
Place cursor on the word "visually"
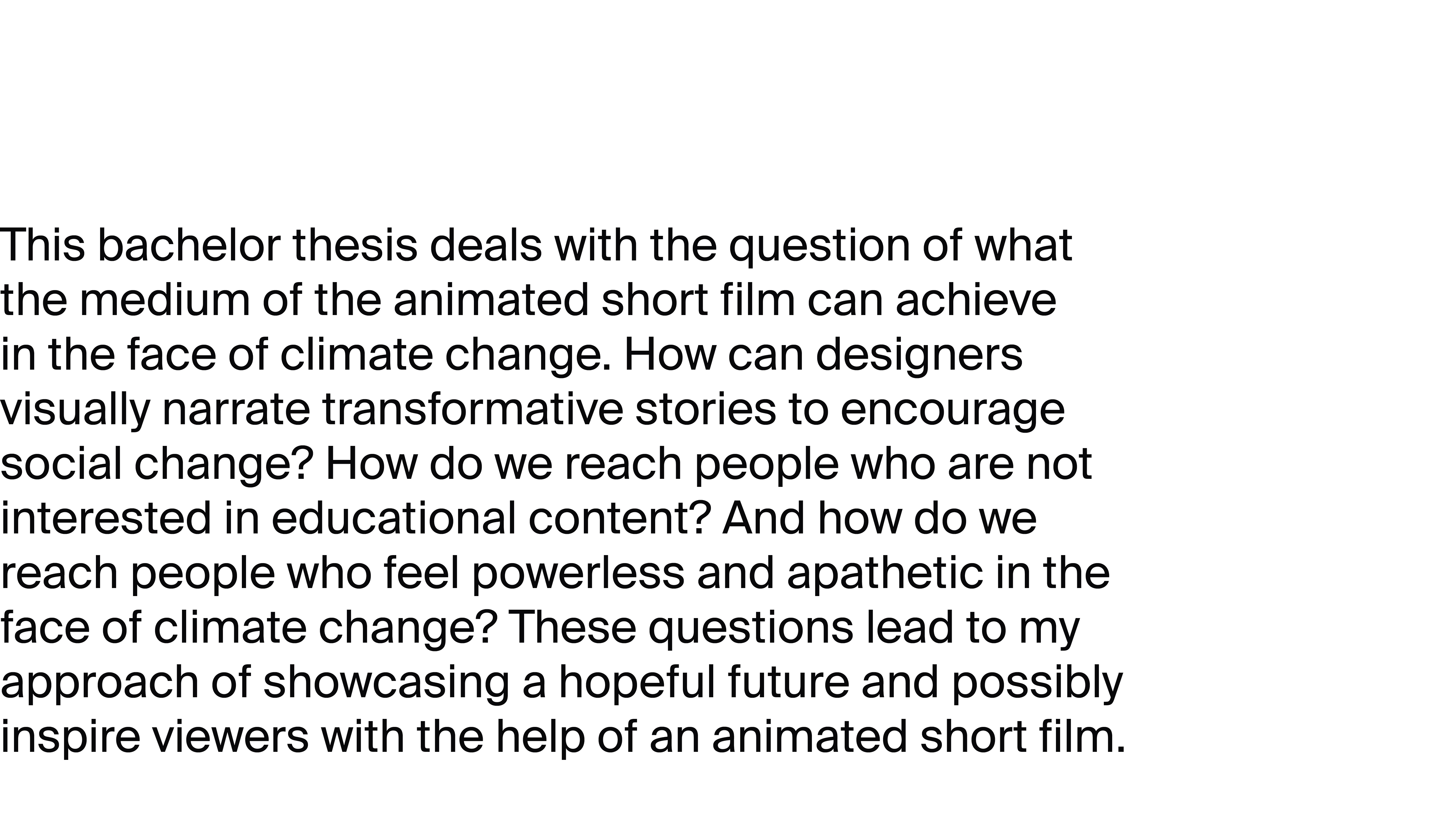75,409
